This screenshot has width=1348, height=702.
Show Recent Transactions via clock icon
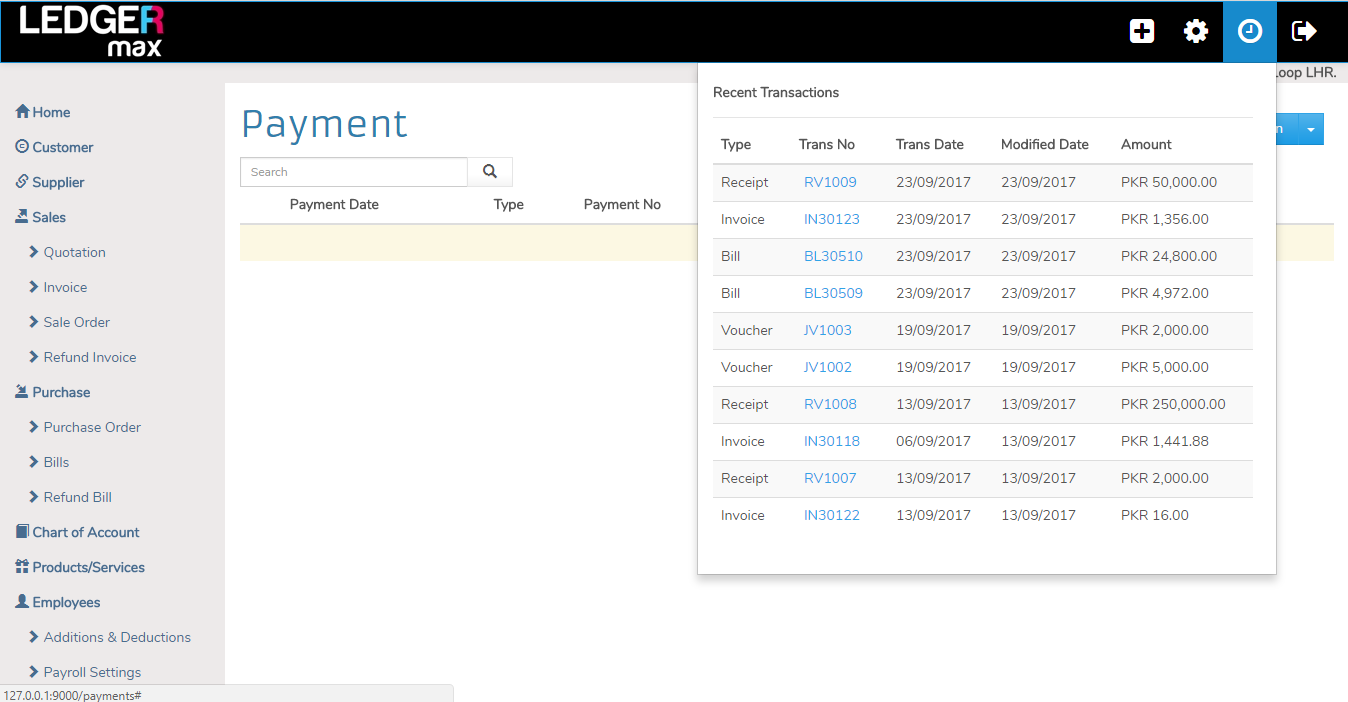coord(1249,31)
